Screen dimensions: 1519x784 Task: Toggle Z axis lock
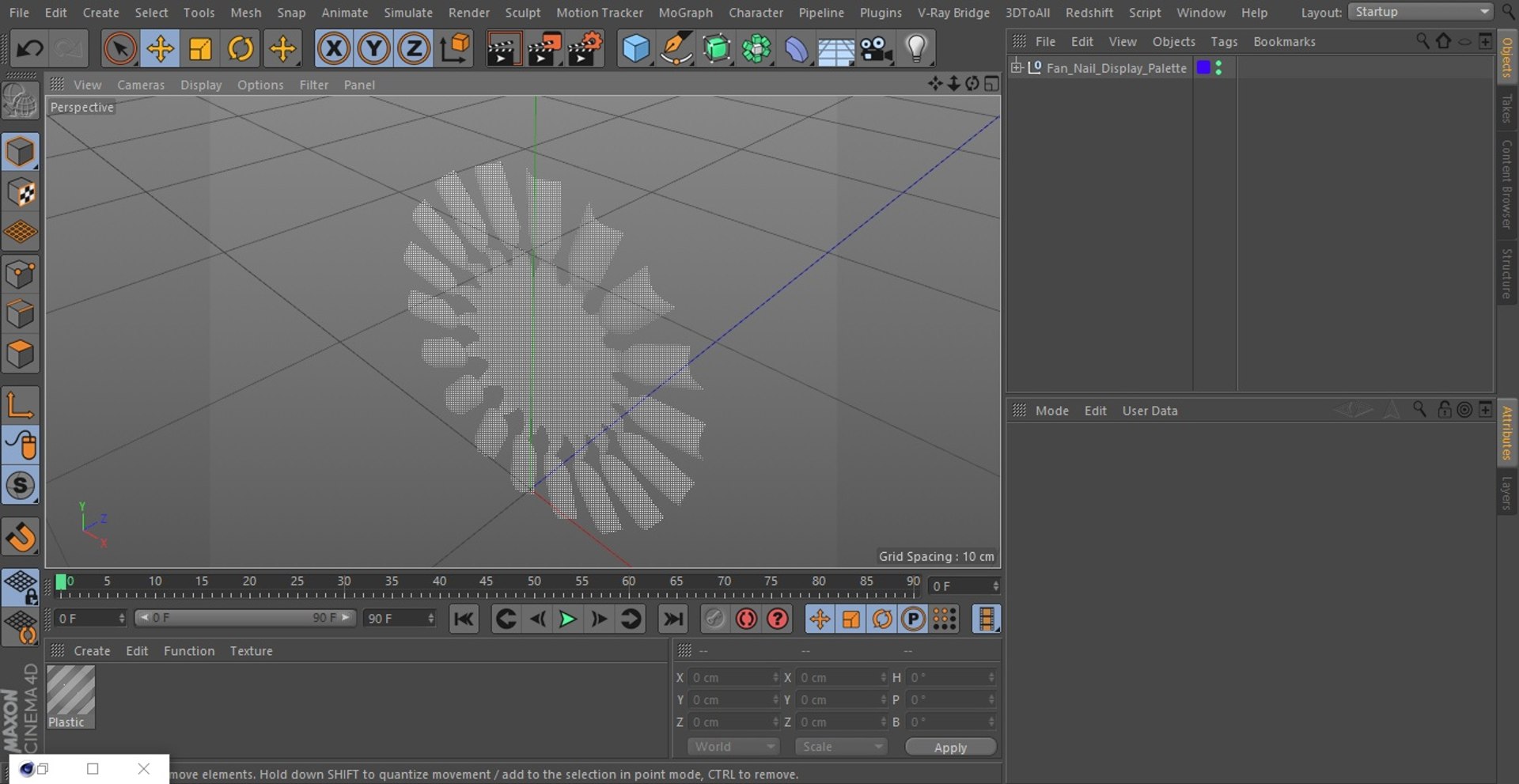414,49
